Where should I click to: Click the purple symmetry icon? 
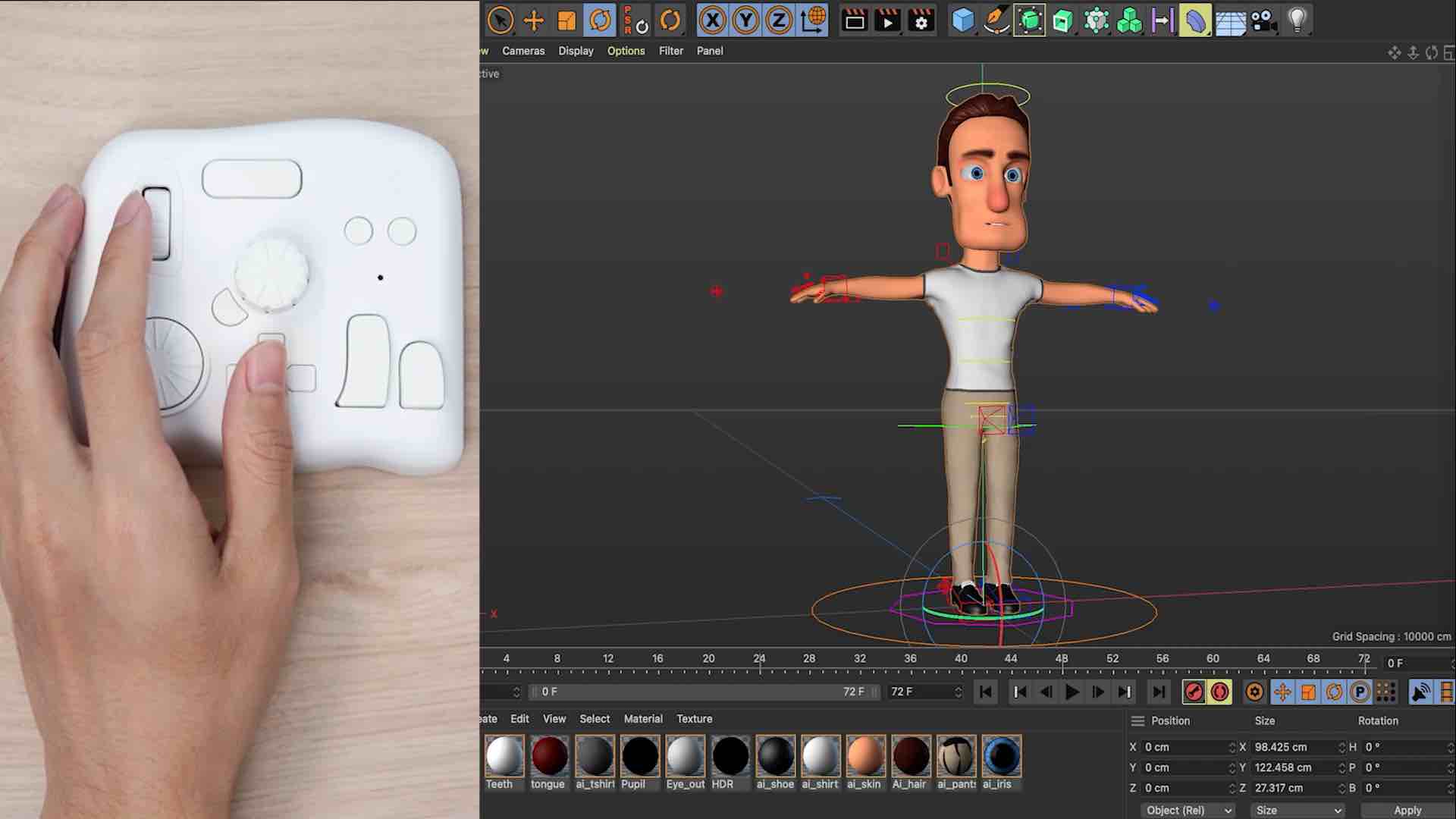tap(1163, 20)
